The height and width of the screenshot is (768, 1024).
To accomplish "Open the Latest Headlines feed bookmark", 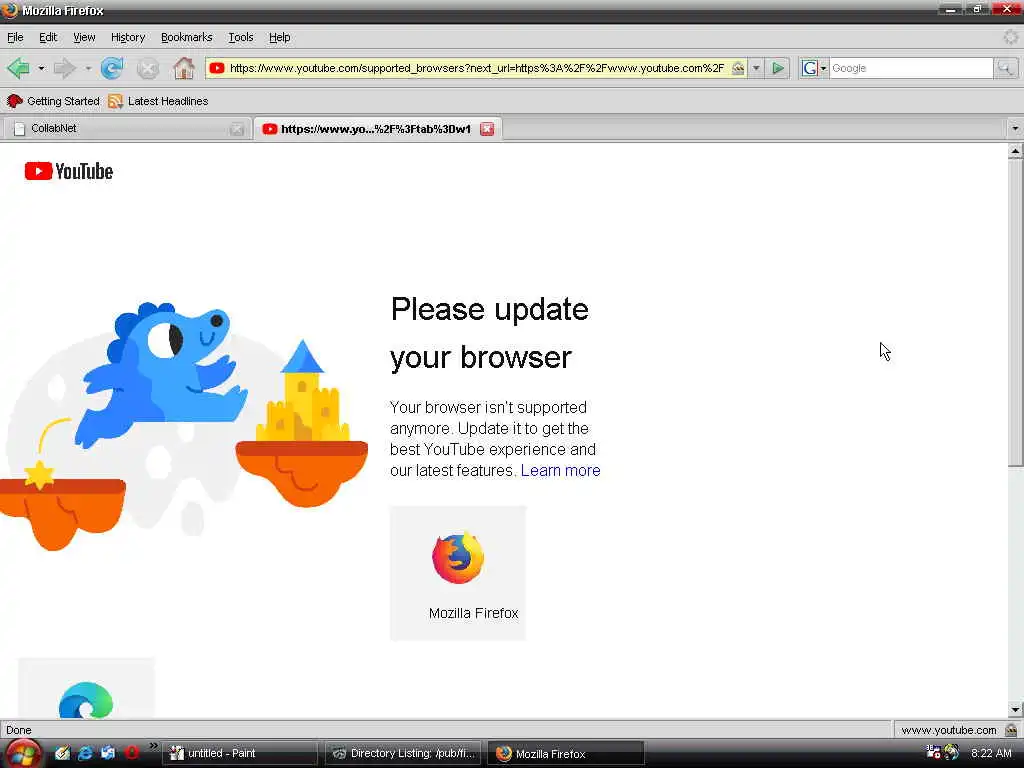I will (158, 101).
